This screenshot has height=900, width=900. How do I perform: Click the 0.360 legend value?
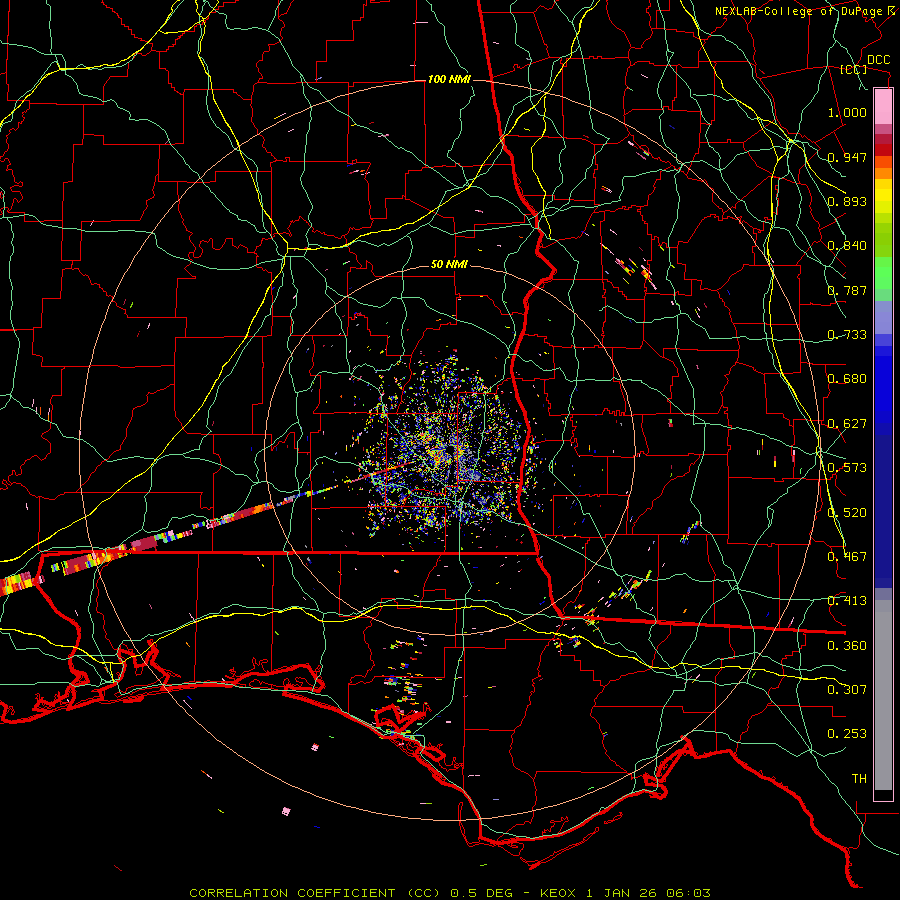(x=847, y=646)
